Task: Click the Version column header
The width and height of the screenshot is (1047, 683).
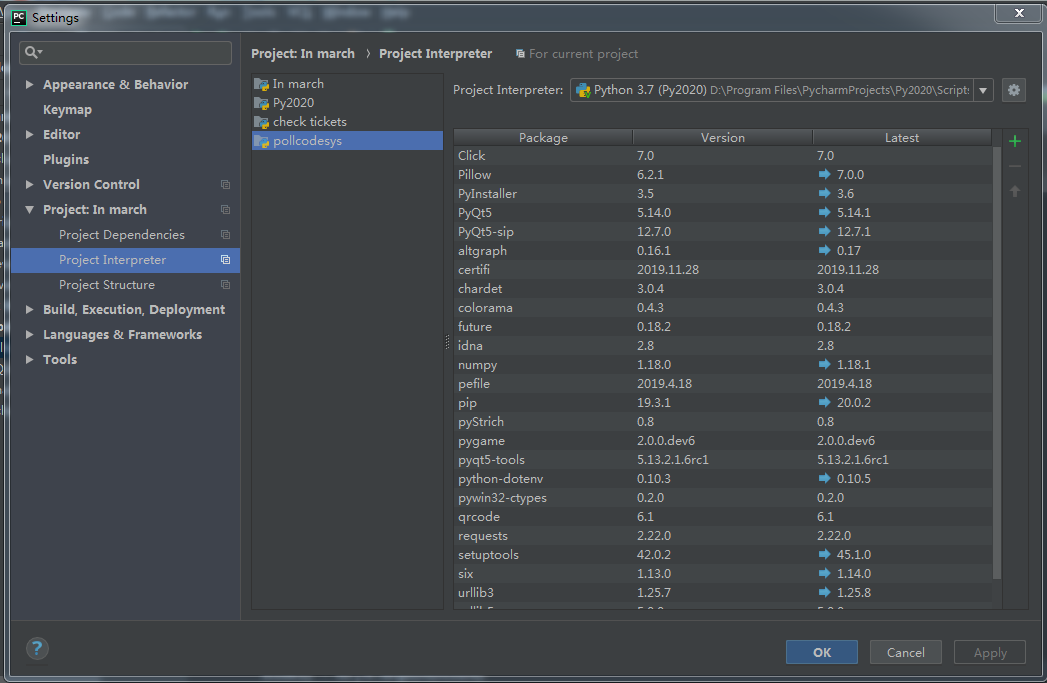Action: point(722,138)
